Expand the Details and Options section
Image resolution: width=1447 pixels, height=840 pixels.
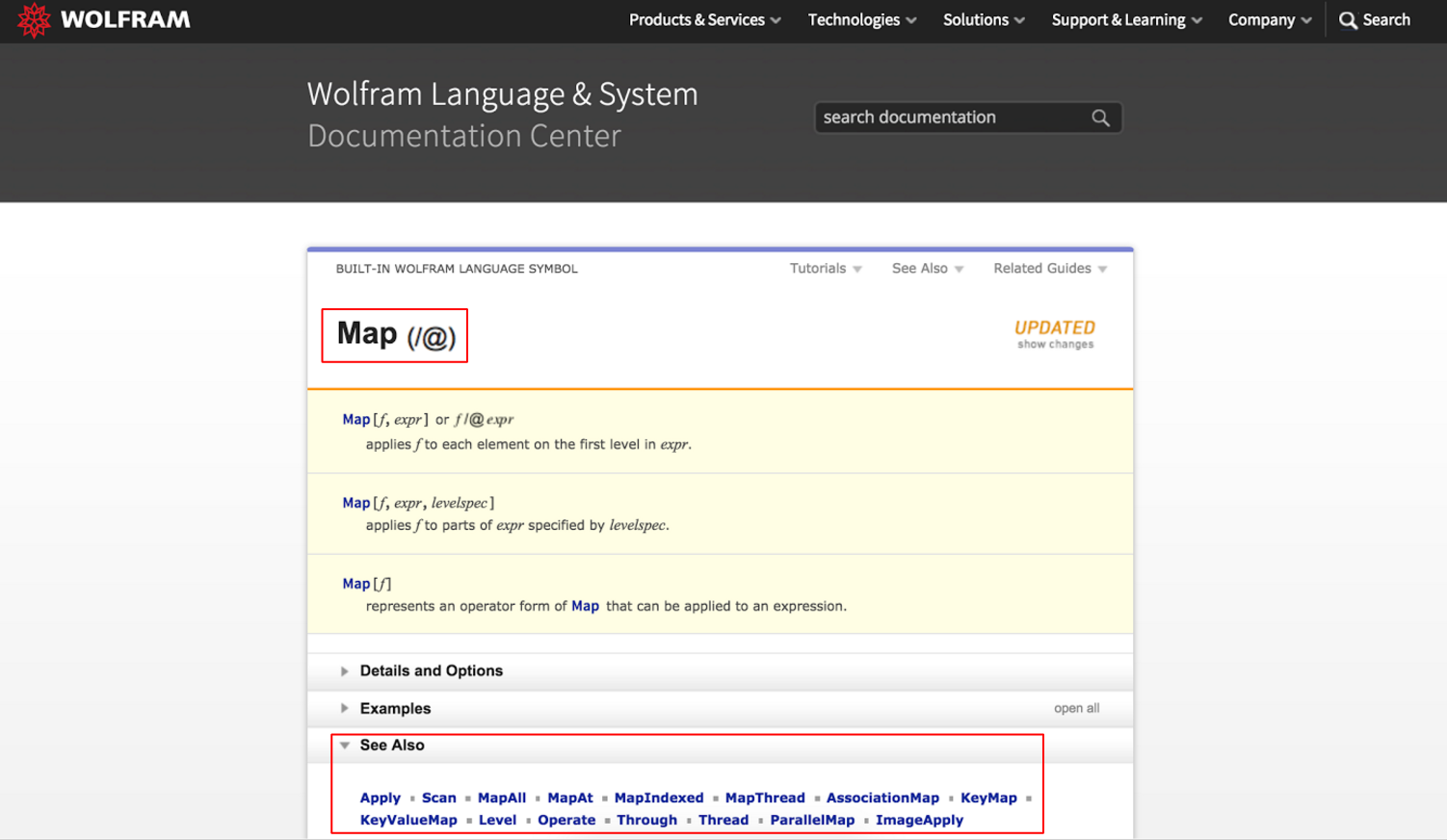coord(431,671)
